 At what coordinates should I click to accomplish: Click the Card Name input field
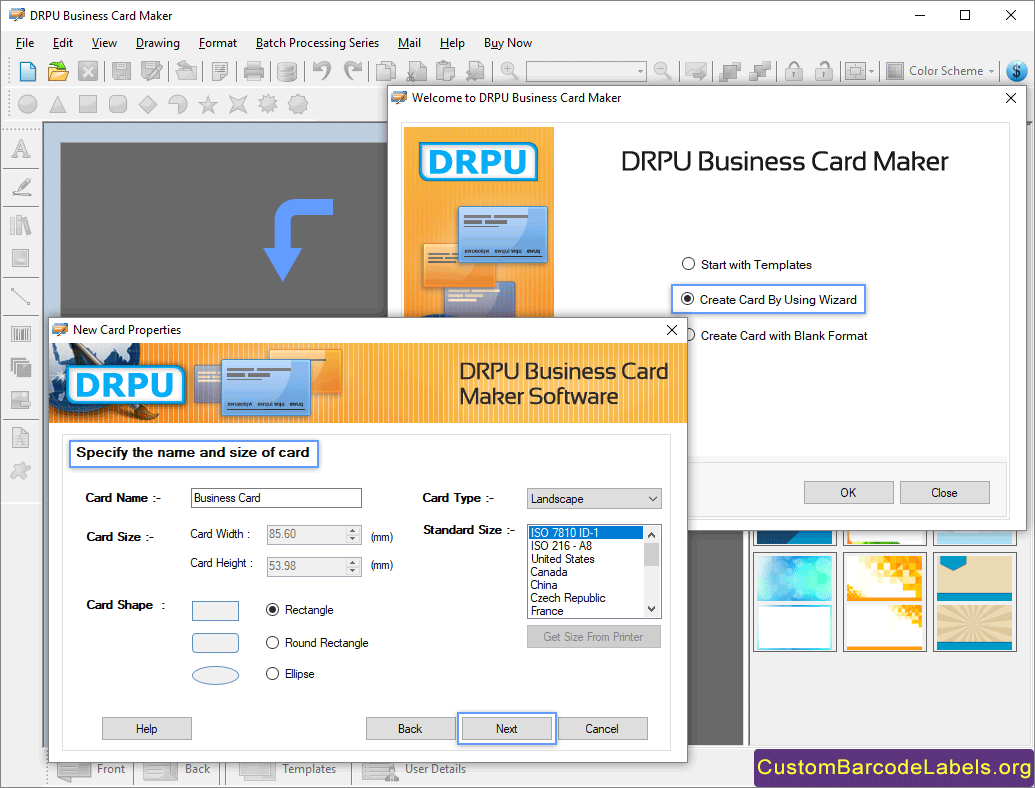coord(276,498)
